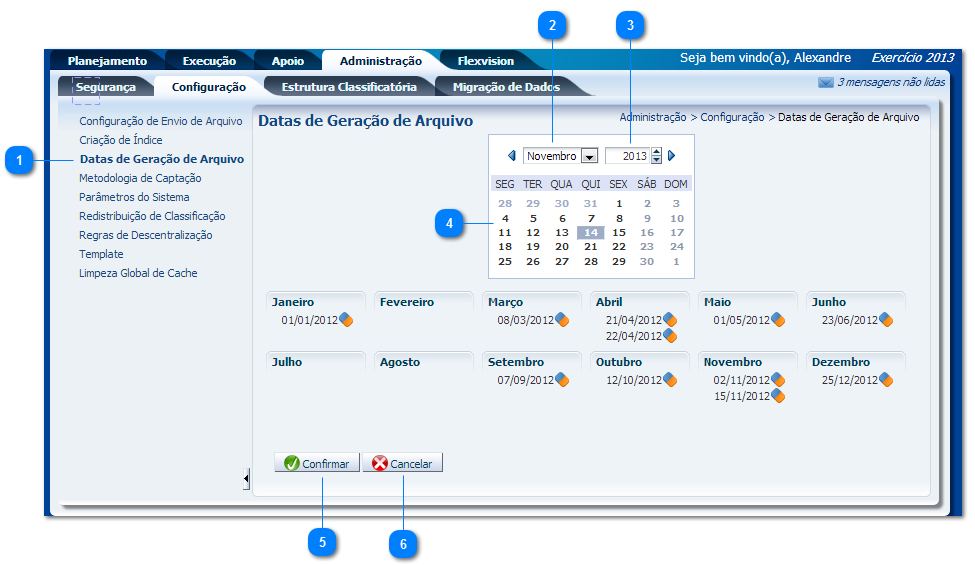Screen dimensions: 975x566
Task: Open the Estrutura Classificatória tab
Action: tap(349, 87)
